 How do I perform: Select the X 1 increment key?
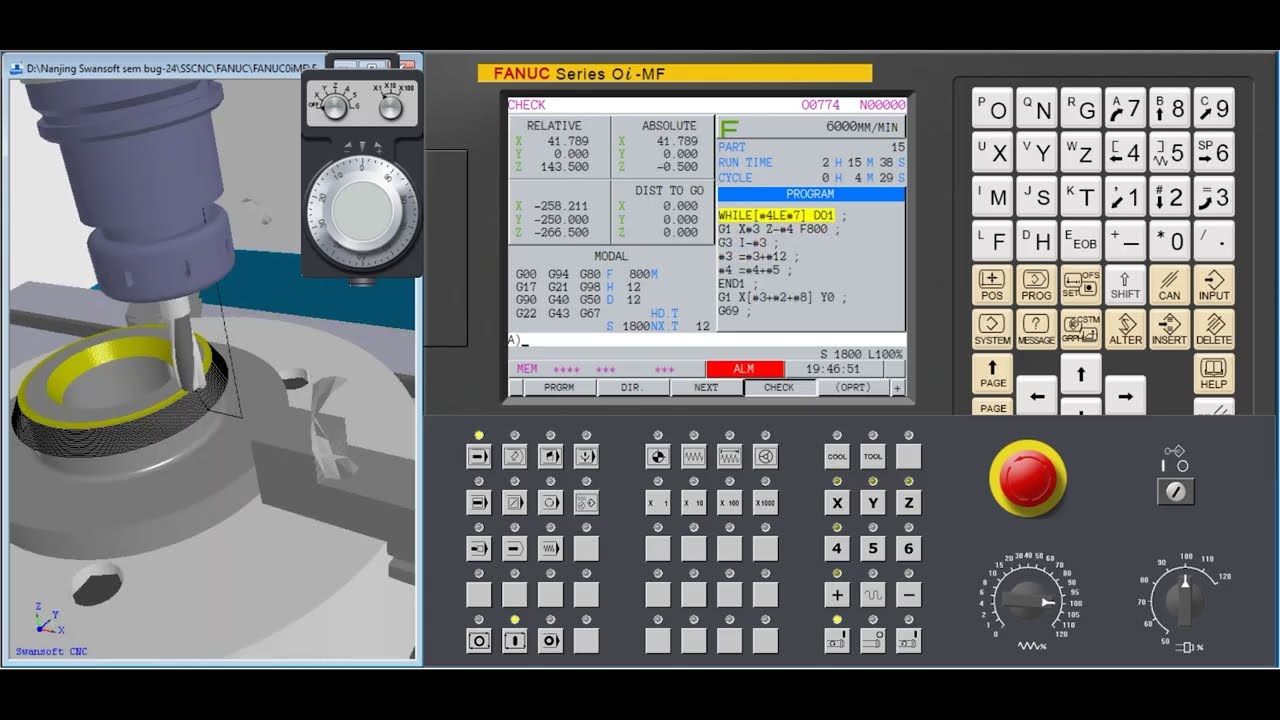click(658, 503)
